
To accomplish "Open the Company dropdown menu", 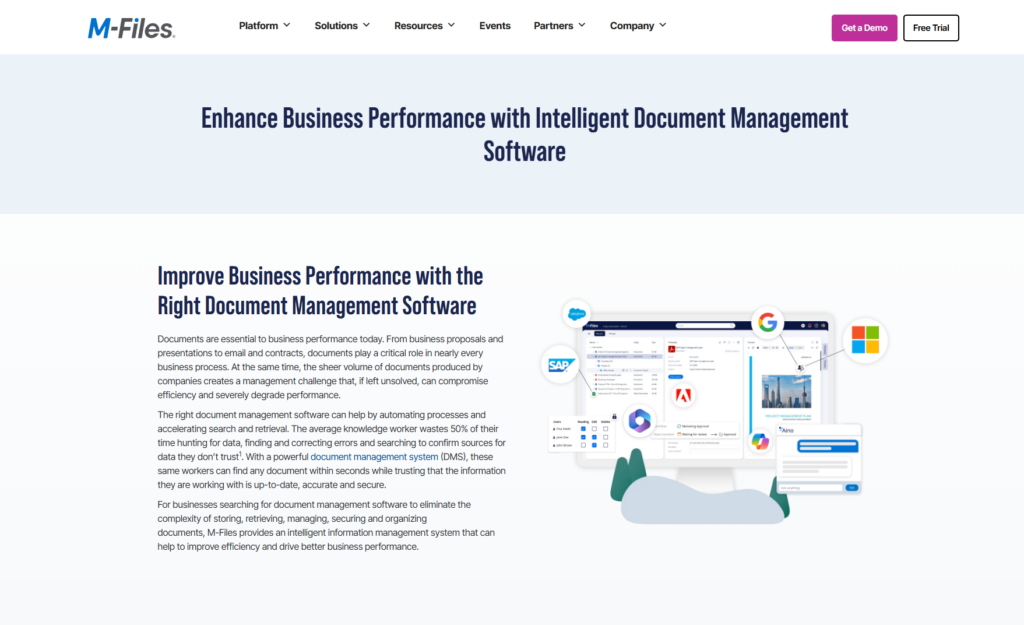I will (x=638, y=26).
